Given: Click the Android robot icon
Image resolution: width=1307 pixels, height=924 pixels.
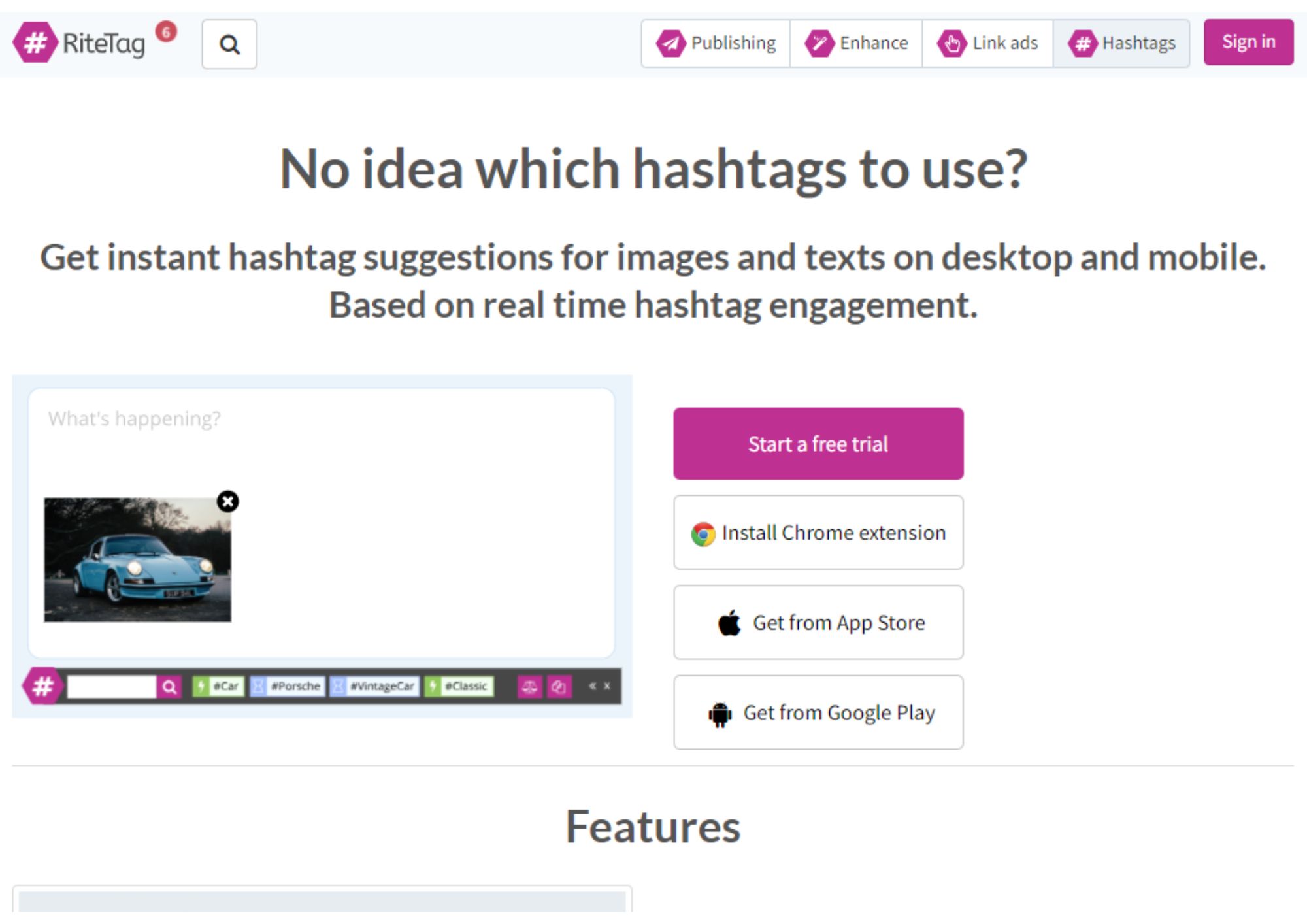Looking at the screenshot, I should [x=720, y=714].
